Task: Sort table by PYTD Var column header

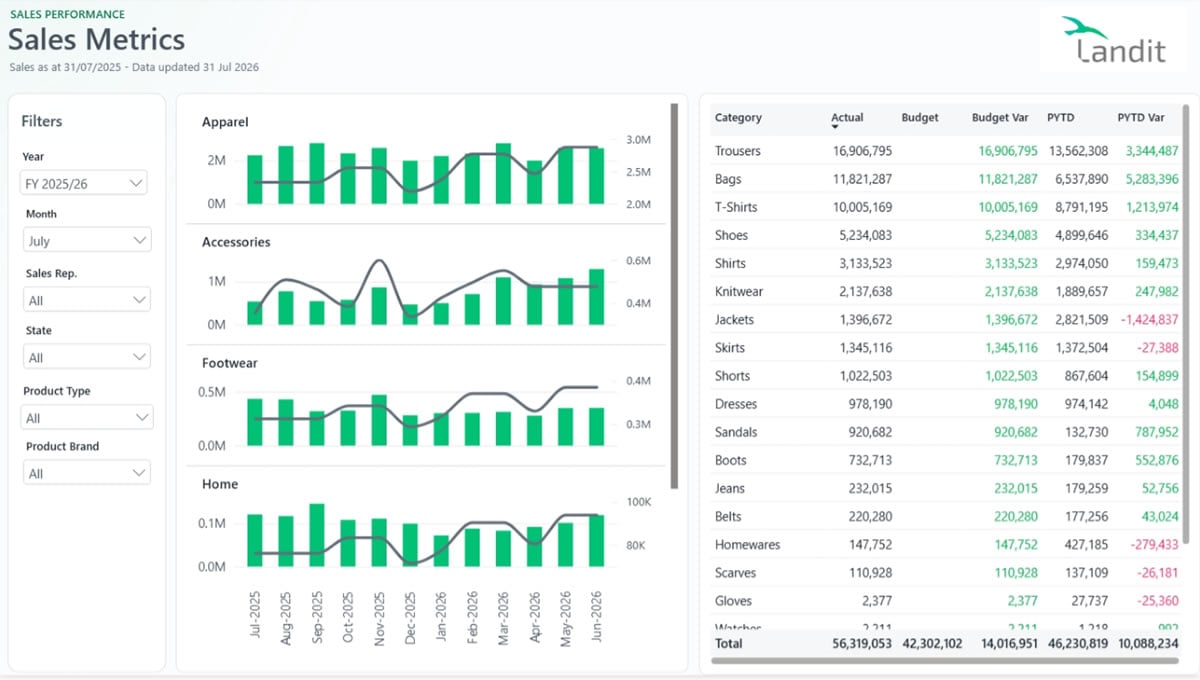Action: 1141,118
